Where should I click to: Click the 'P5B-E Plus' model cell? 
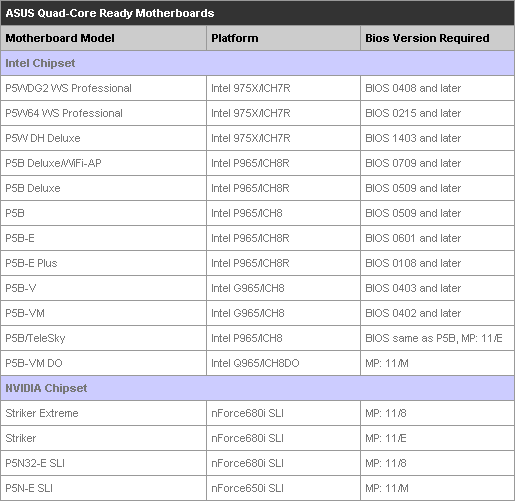pos(103,263)
